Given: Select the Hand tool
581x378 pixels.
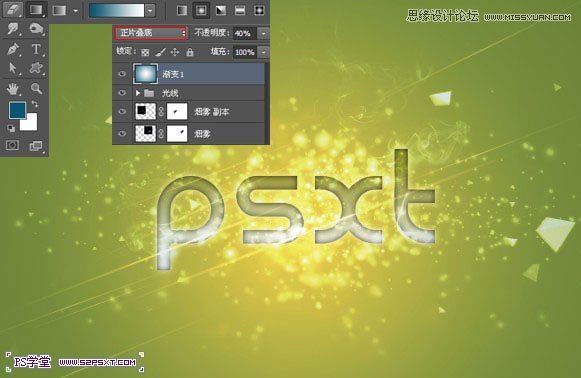Looking at the screenshot, I should [13, 89].
